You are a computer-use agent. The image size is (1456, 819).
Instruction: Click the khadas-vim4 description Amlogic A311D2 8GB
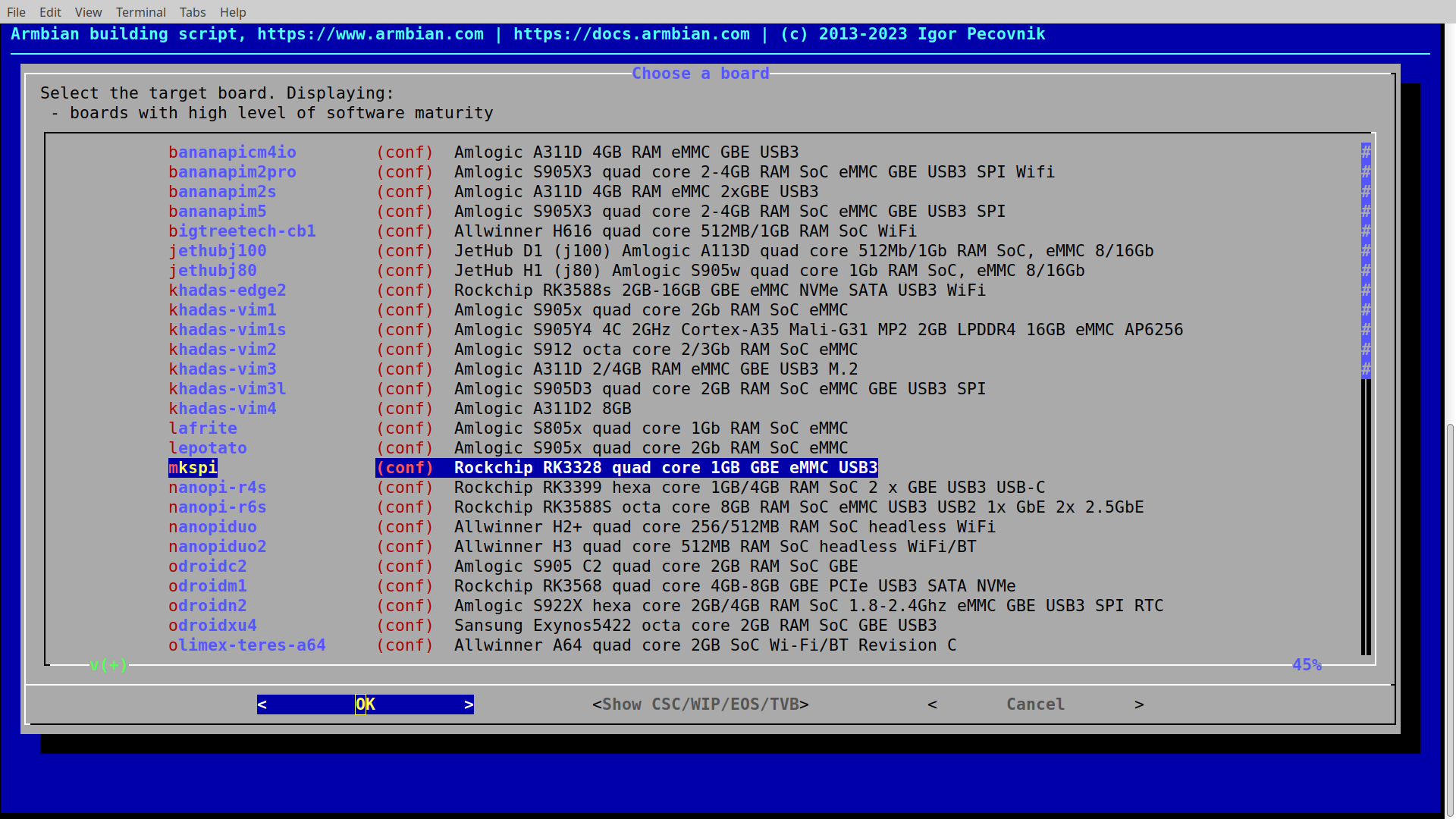coord(542,409)
